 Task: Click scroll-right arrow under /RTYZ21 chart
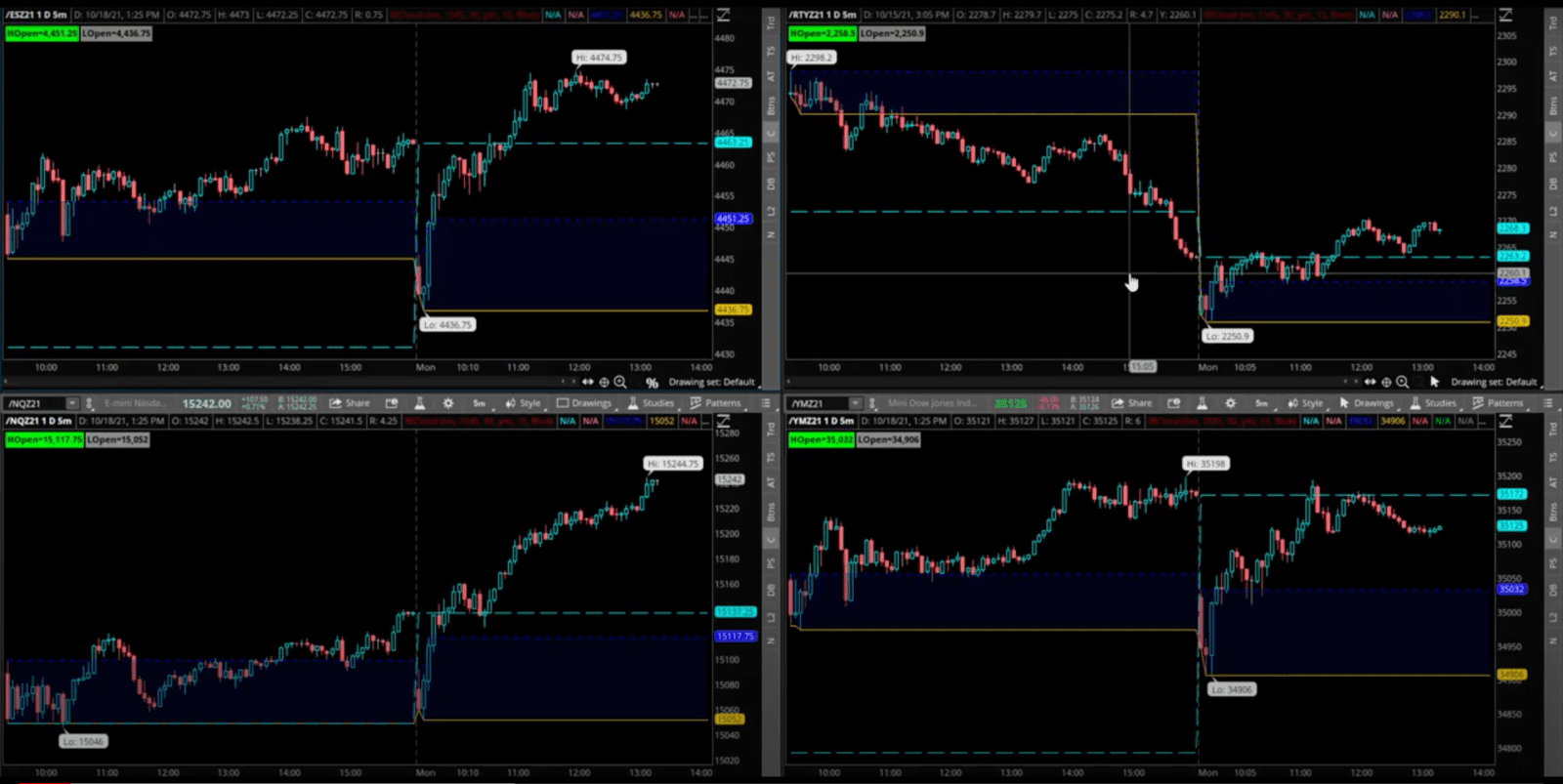coord(1356,382)
